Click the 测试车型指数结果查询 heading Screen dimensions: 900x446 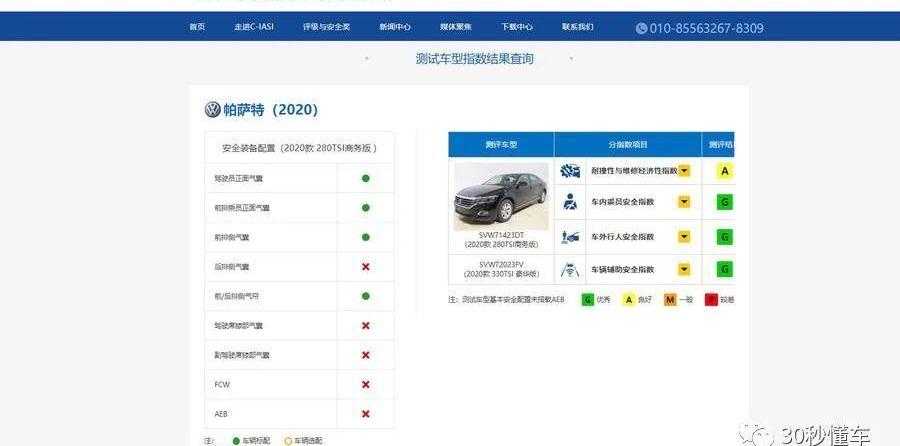pos(475,59)
